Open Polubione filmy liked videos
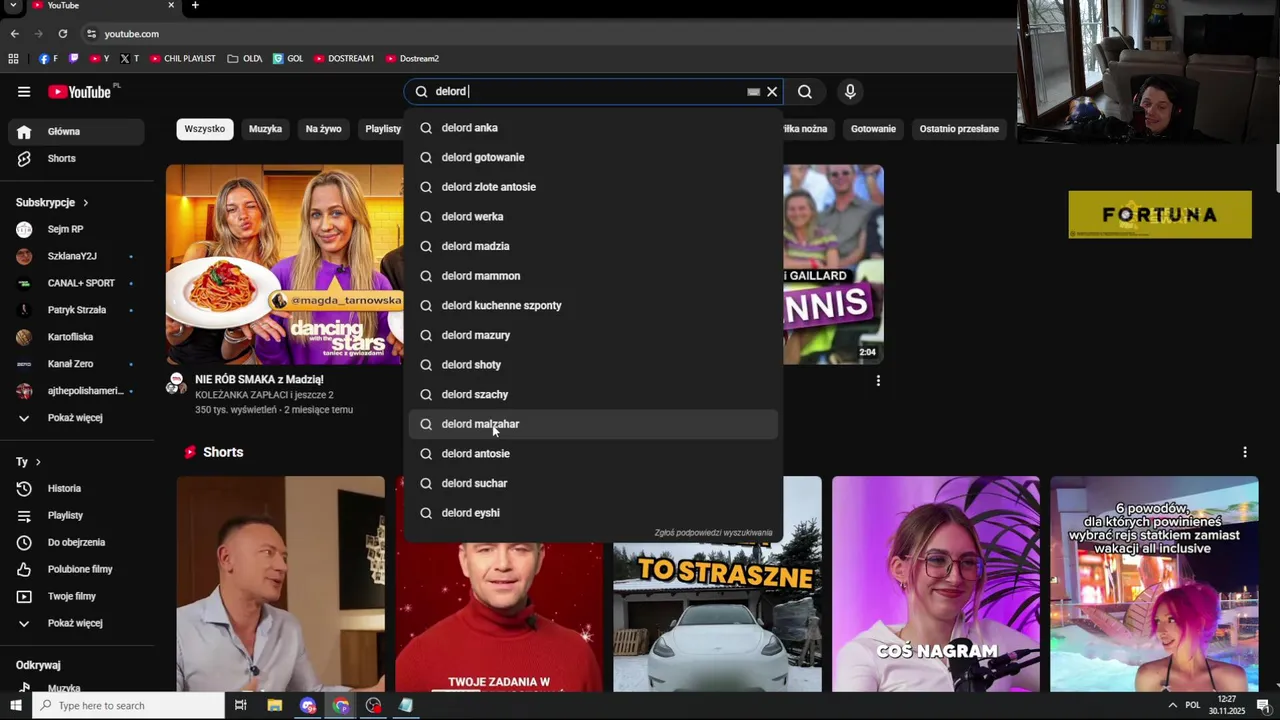 tap(76, 569)
